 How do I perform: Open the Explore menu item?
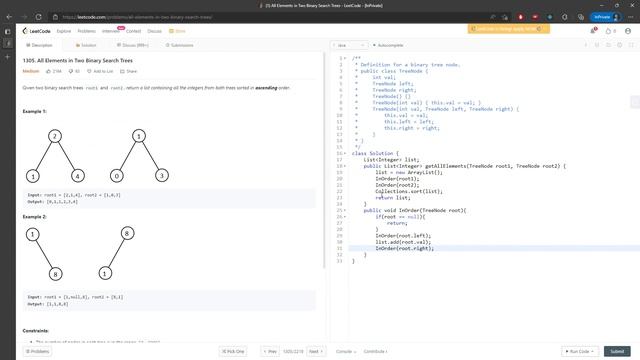(x=64, y=31)
